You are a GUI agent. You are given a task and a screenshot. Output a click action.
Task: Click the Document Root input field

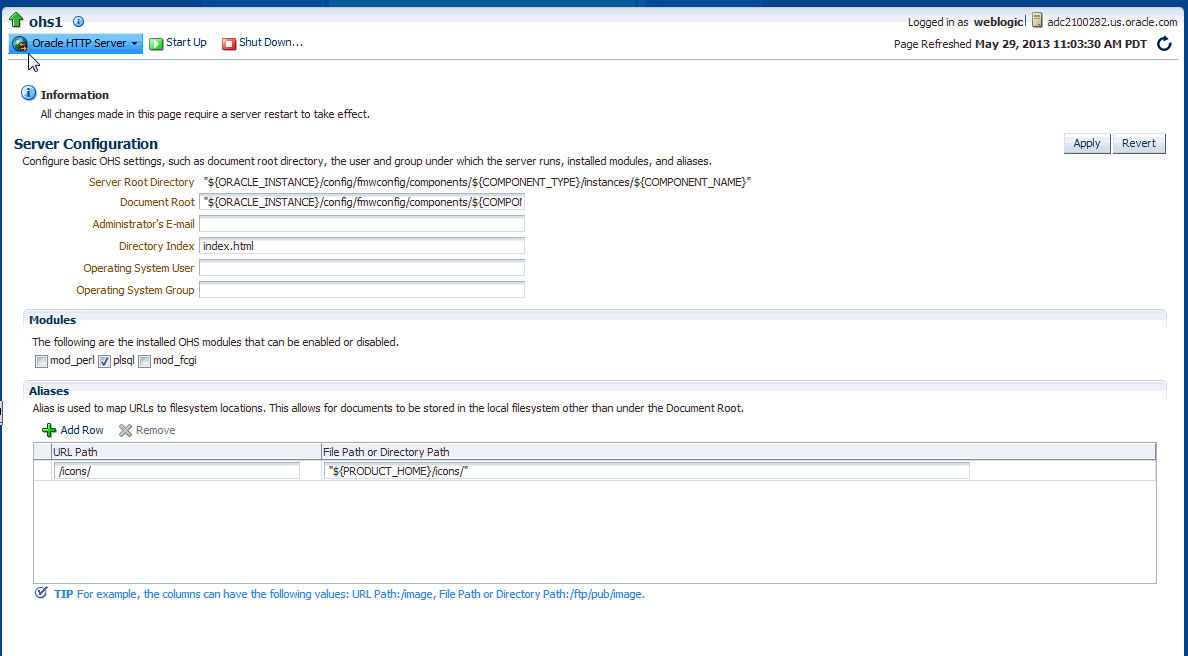[x=361, y=202]
